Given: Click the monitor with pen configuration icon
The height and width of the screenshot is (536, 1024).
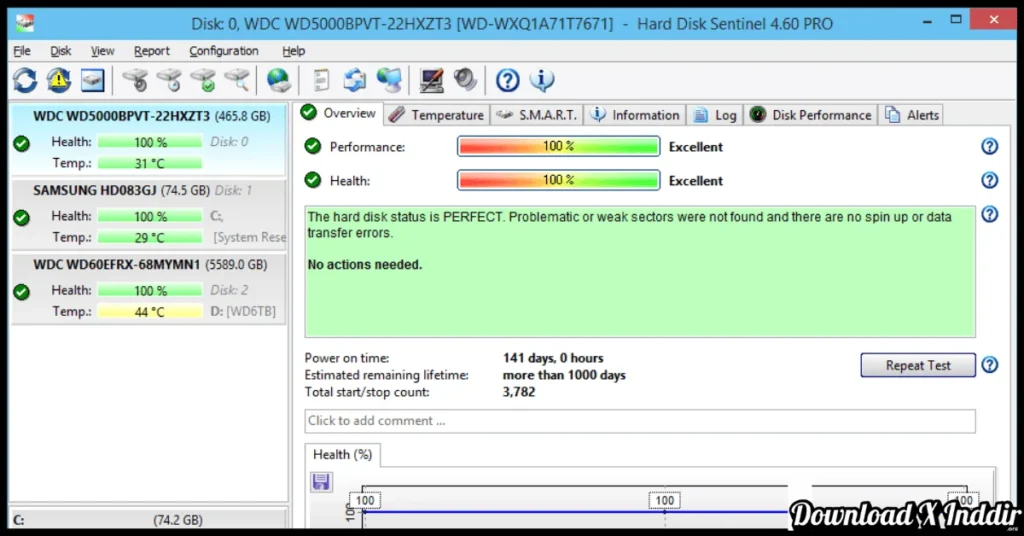Looking at the screenshot, I should [x=431, y=80].
